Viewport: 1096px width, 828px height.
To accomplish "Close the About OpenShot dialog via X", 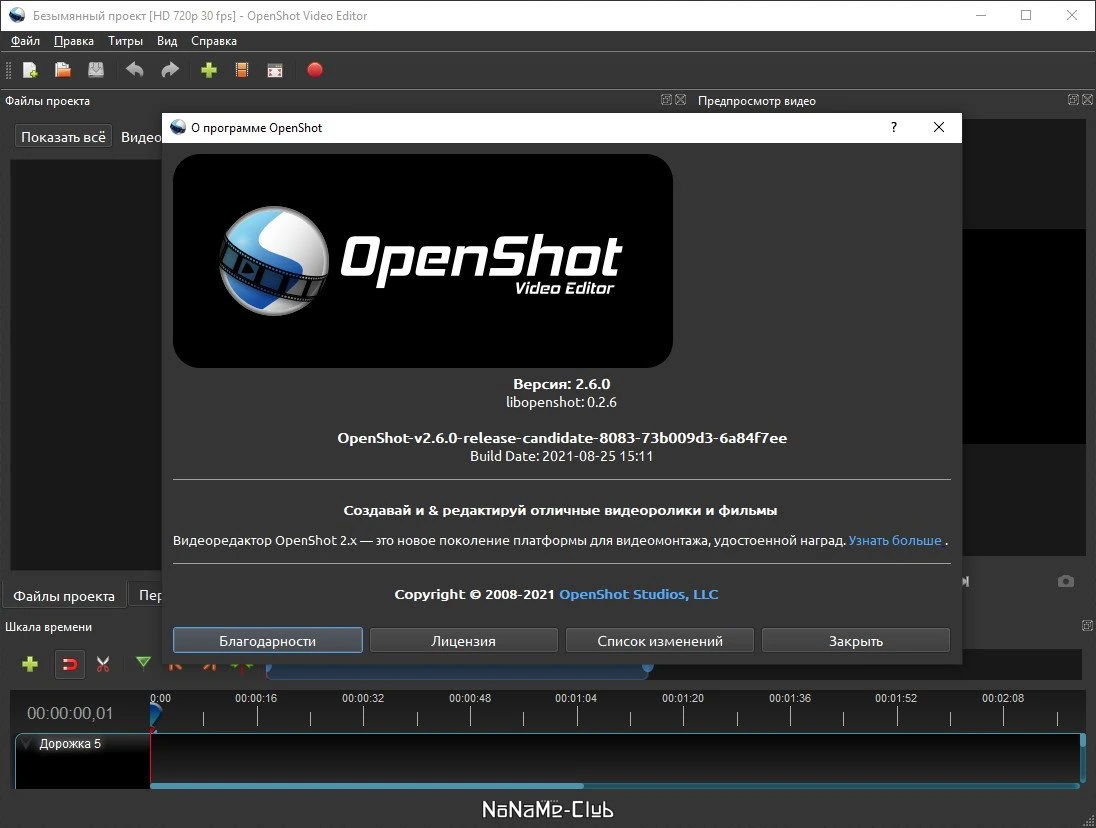I will click(939, 127).
